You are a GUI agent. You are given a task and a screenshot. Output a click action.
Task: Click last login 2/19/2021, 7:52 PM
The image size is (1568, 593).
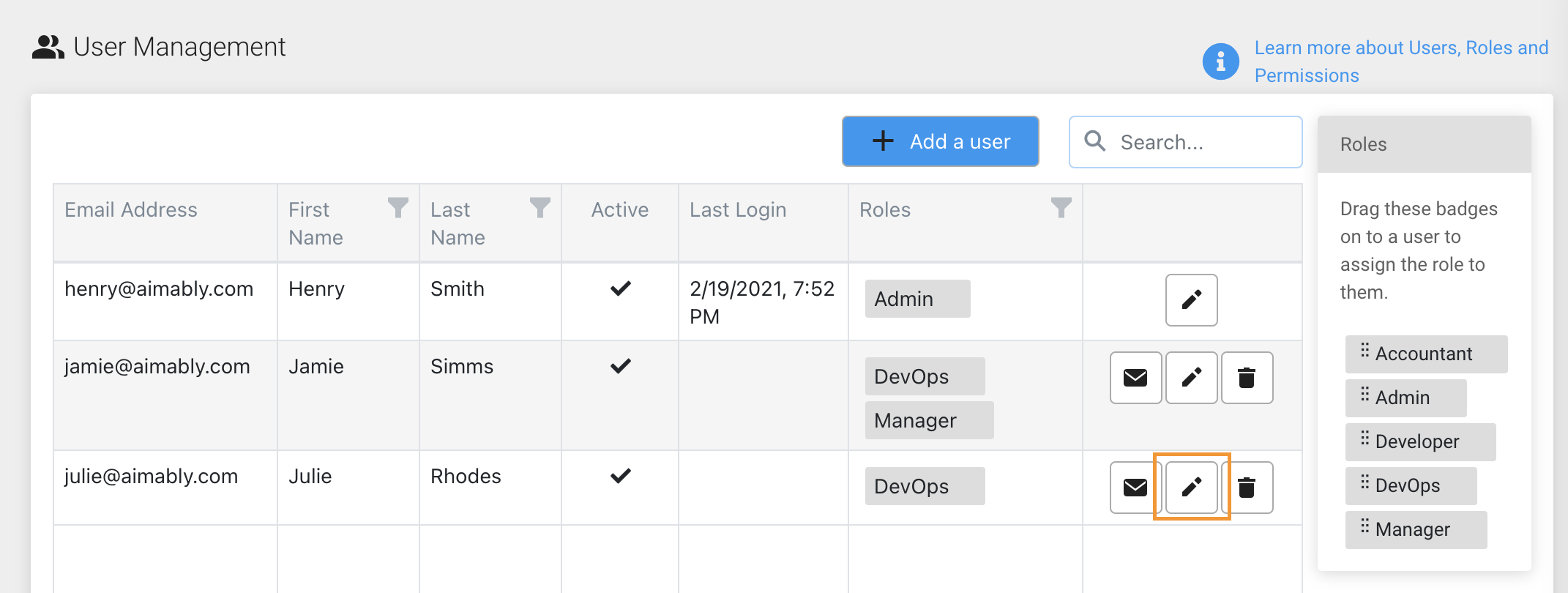(762, 302)
